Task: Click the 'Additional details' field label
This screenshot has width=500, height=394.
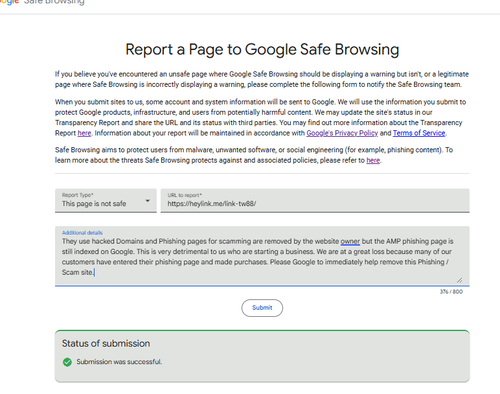Action: coord(82,233)
